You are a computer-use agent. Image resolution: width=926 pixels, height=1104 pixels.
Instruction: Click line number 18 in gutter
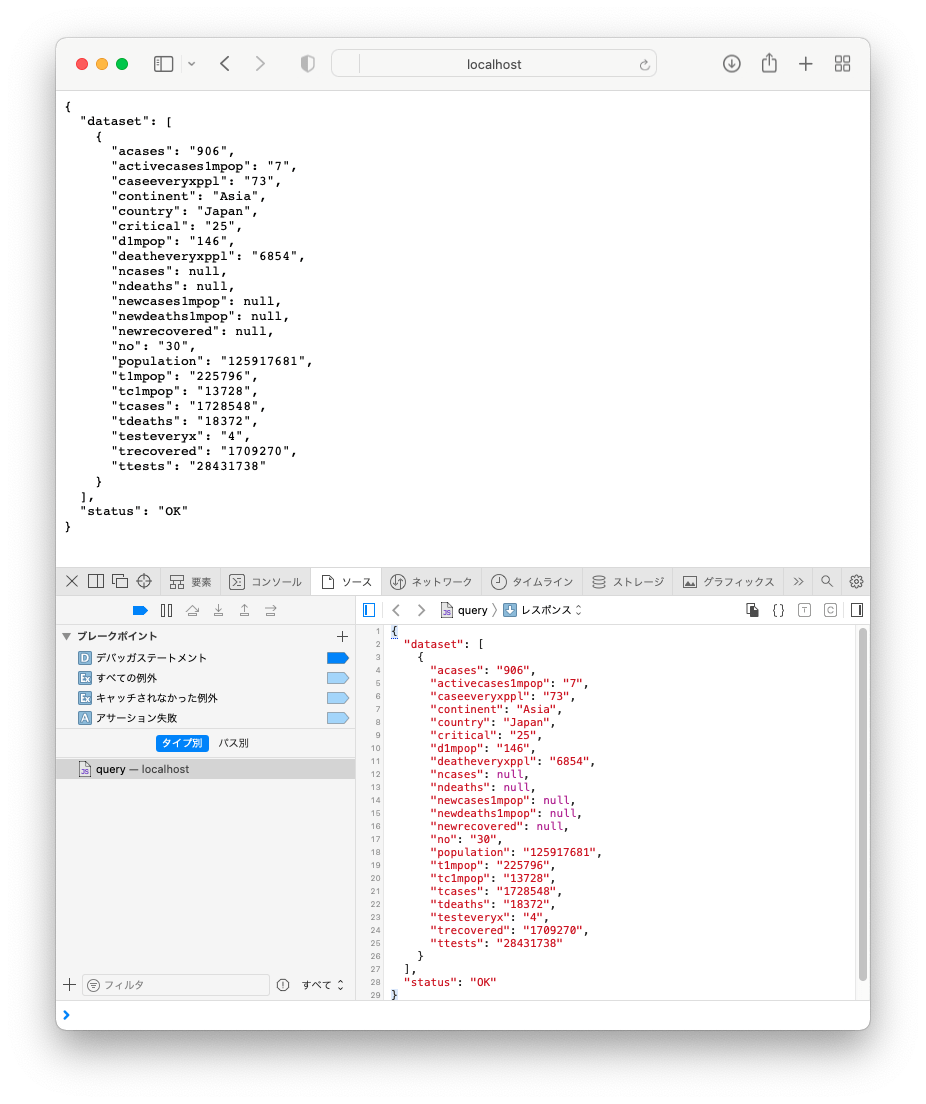pyautogui.click(x=375, y=853)
